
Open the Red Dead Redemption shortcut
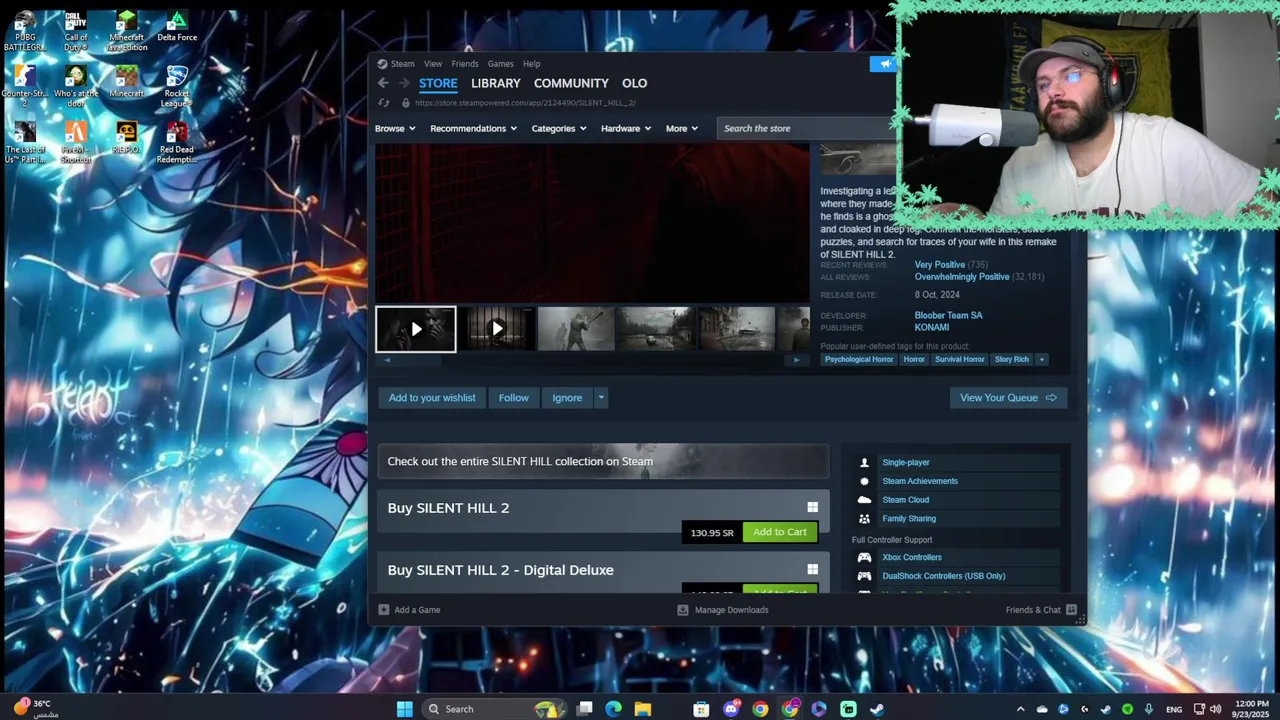point(177,143)
